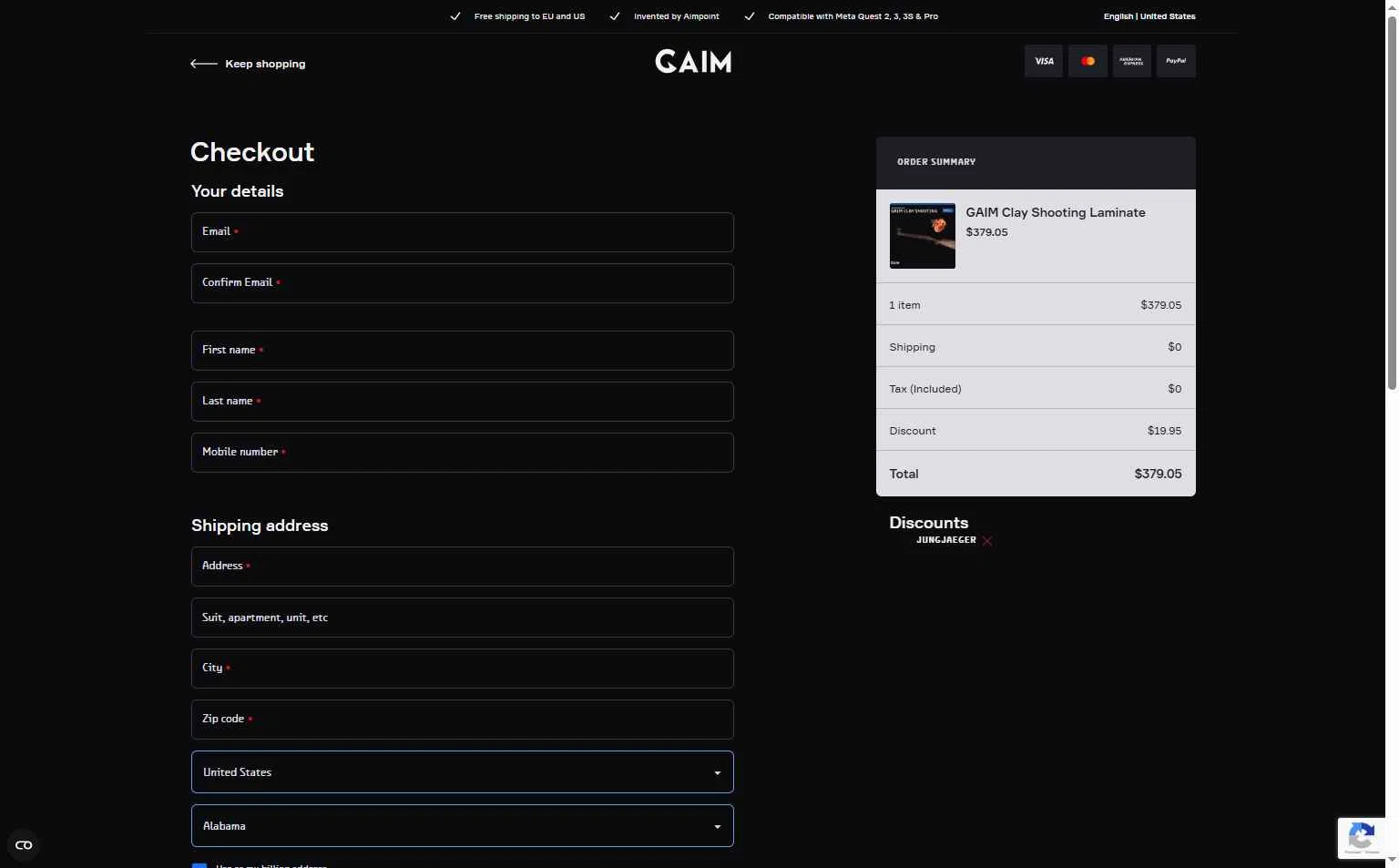This screenshot has height=868, width=1399.
Task: Click the checkmark next to Compatible with Meta Quest
Action: (x=750, y=16)
